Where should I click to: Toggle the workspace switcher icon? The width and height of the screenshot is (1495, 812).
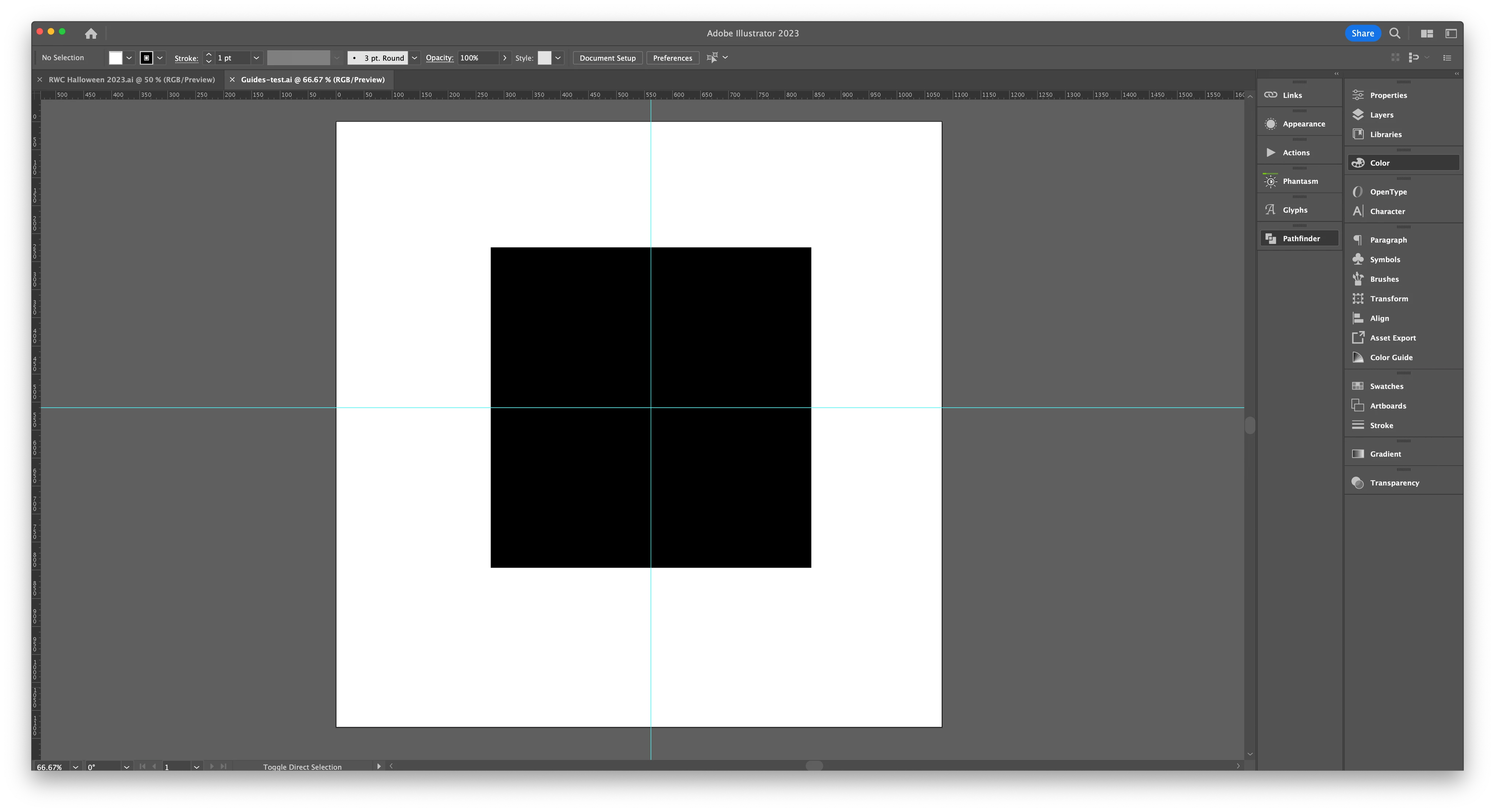(1451, 34)
